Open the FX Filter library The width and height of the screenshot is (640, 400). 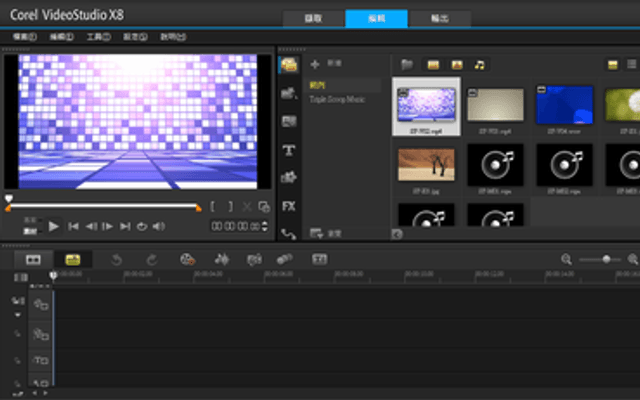(x=289, y=206)
